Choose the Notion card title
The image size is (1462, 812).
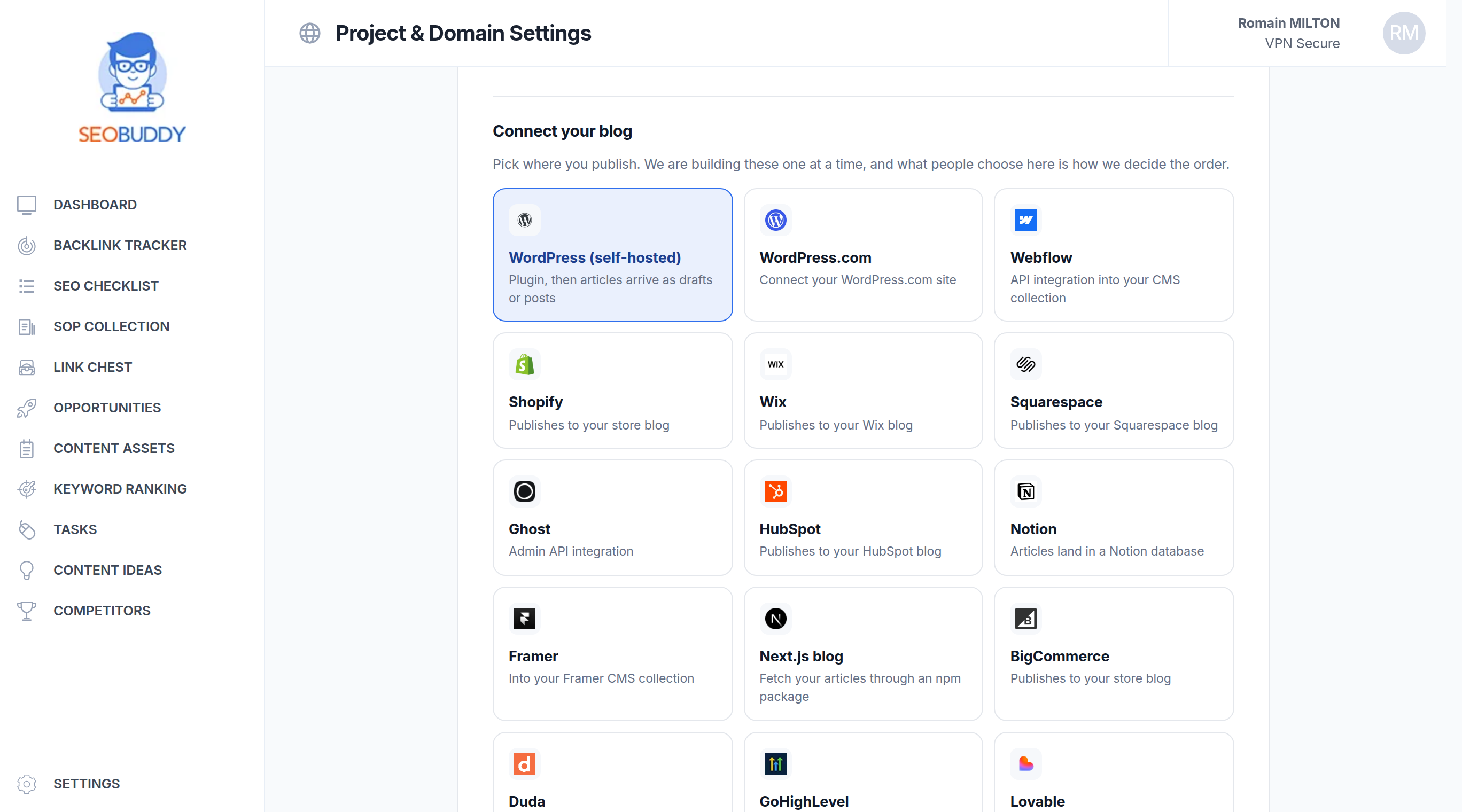point(1033,529)
